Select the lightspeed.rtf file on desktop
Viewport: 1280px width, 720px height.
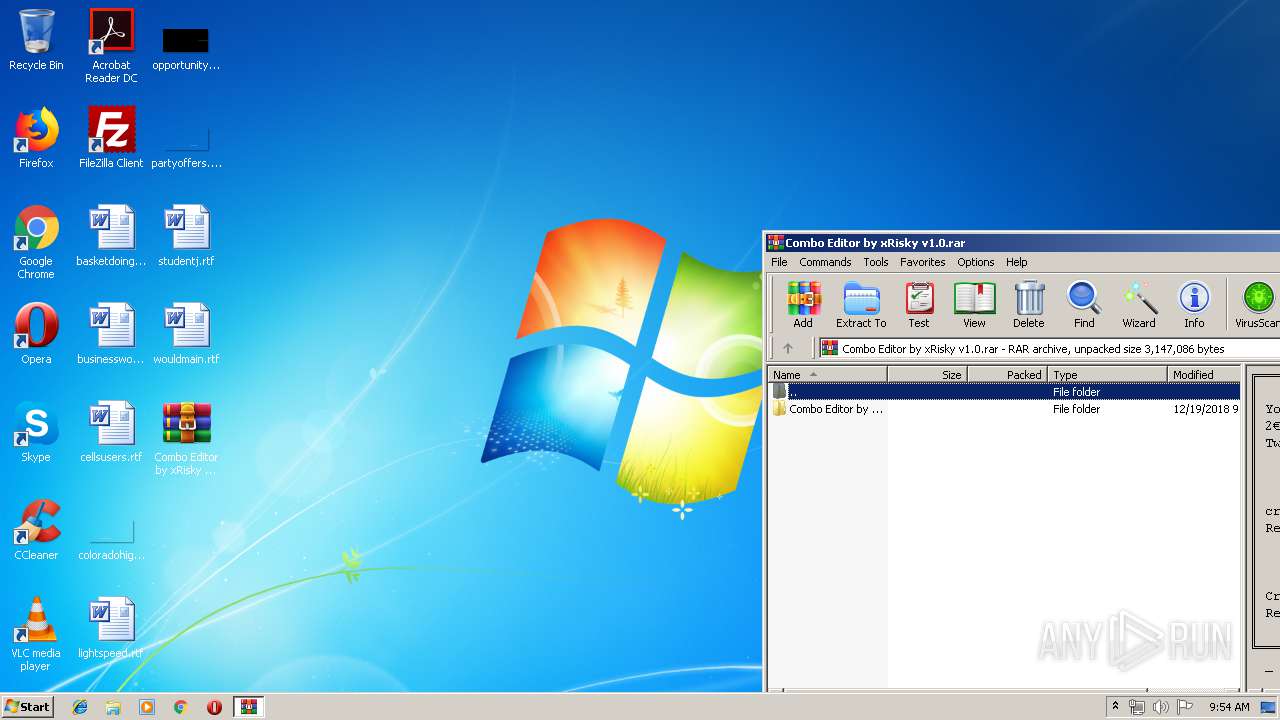111,628
